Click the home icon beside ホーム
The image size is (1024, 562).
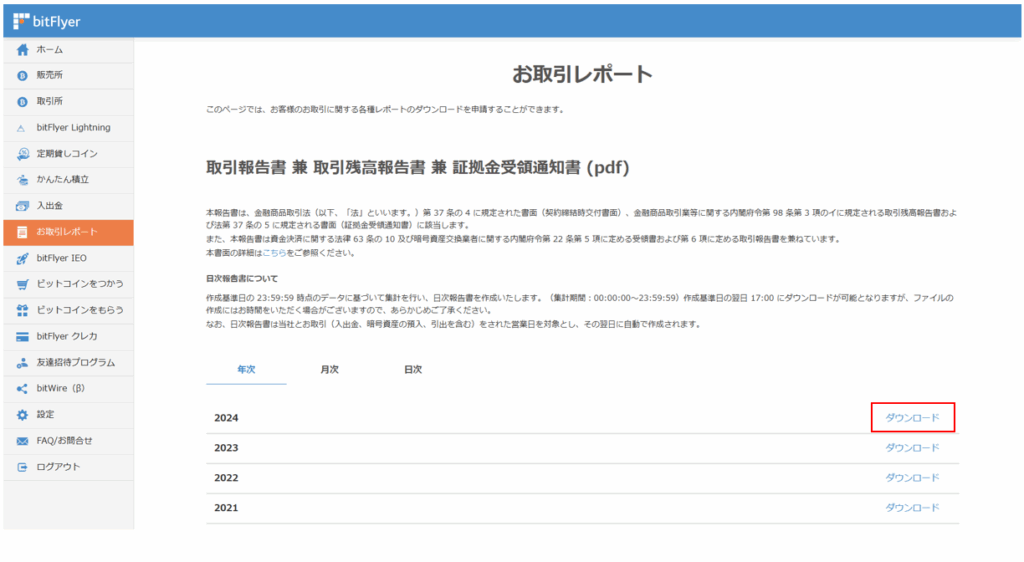pos(22,50)
